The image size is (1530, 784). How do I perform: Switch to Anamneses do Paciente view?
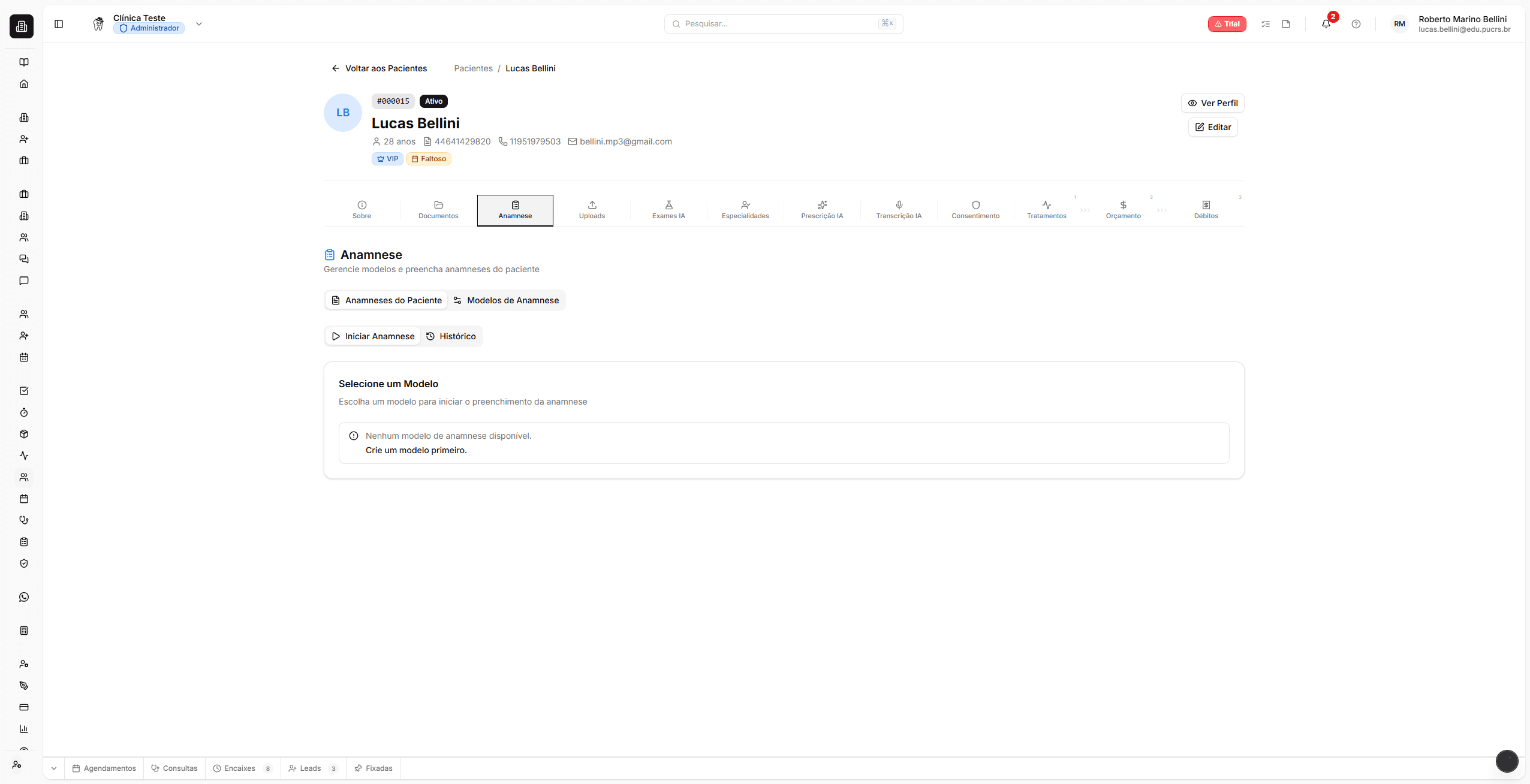(x=385, y=300)
